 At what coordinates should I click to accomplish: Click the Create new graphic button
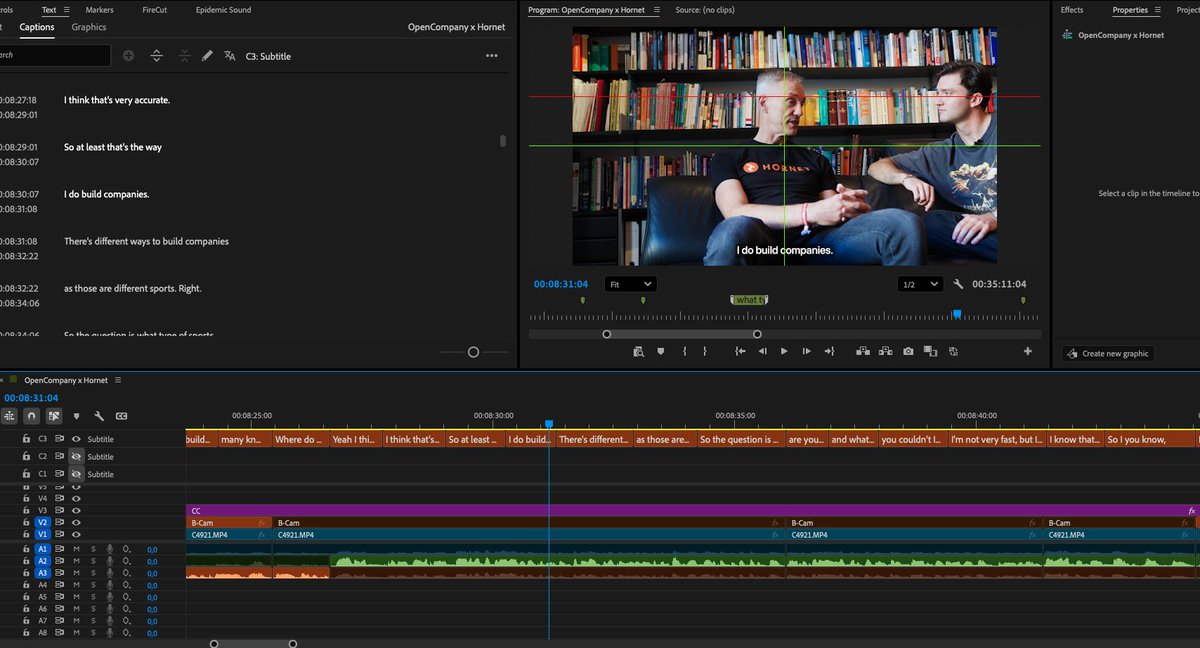coord(1108,353)
